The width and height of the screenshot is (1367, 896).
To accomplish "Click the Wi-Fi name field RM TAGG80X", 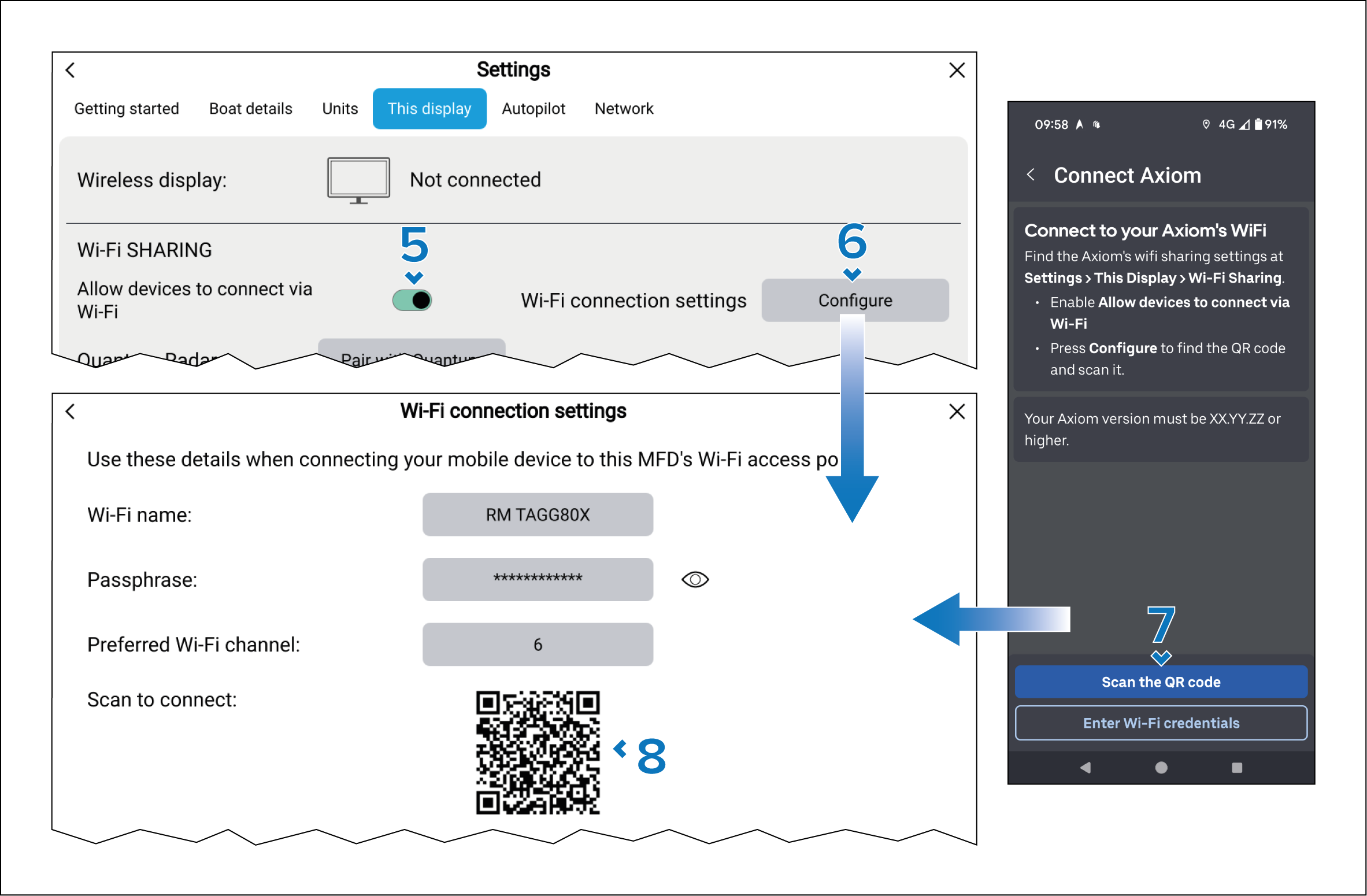I will click(538, 514).
